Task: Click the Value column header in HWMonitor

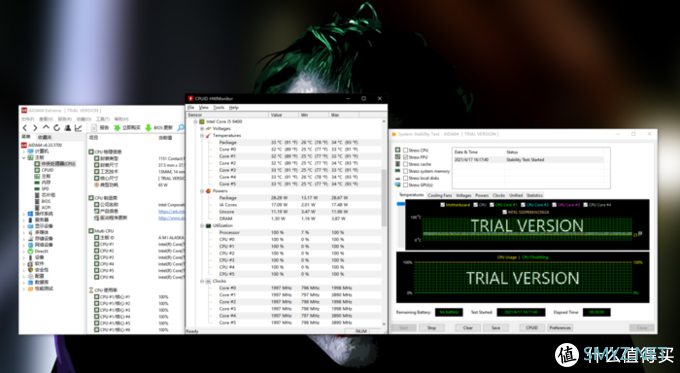Action: [284, 115]
